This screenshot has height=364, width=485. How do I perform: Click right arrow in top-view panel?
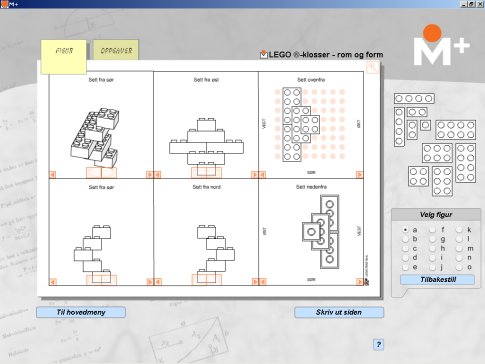click(x=360, y=175)
